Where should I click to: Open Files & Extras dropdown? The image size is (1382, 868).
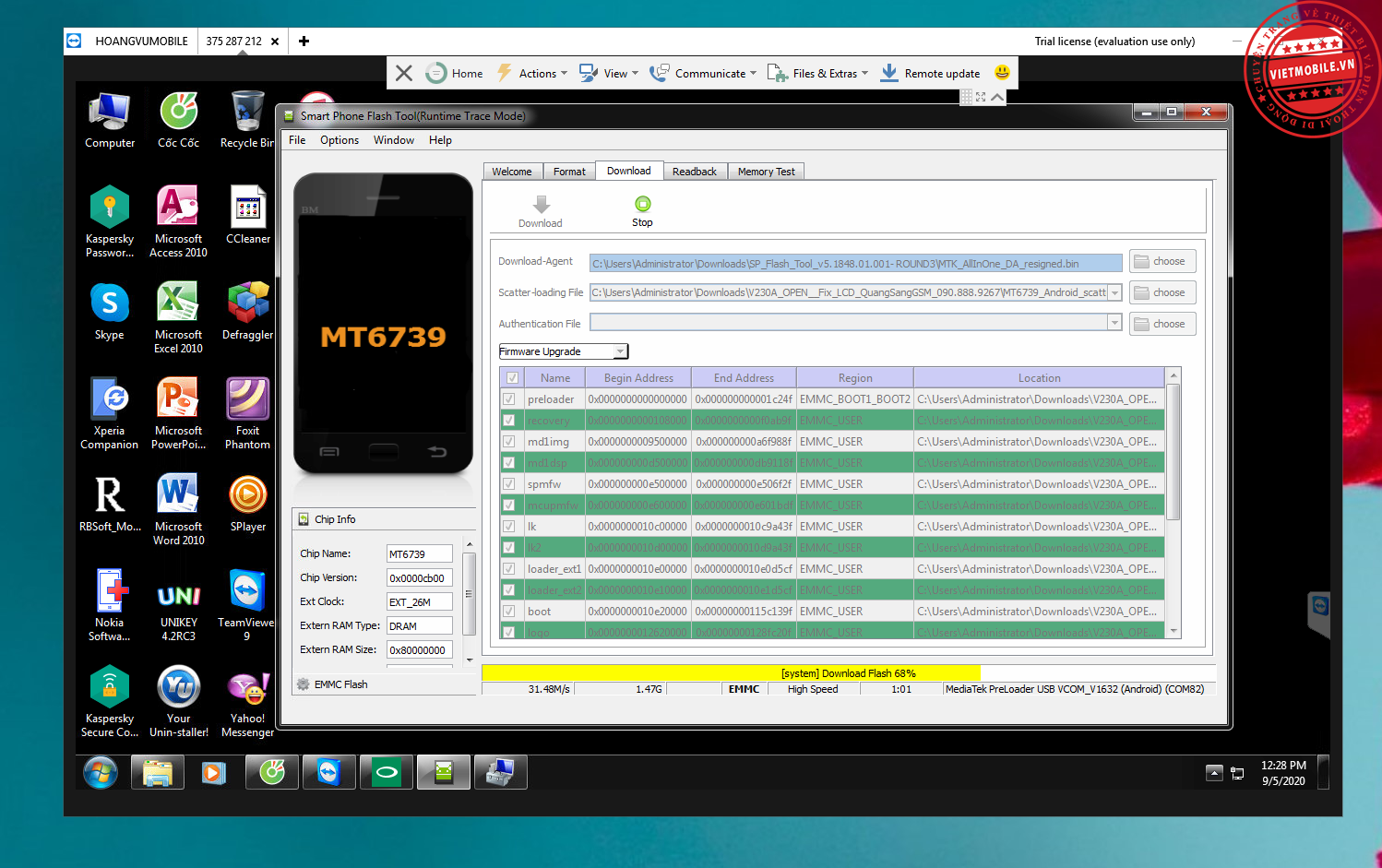[818, 73]
